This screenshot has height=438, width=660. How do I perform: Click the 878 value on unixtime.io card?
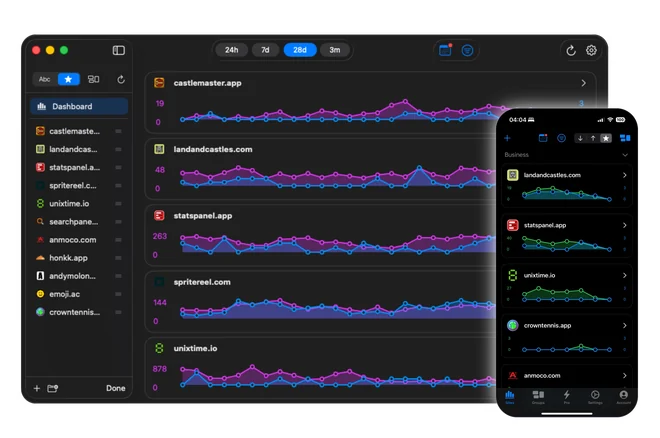click(x=160, y=369)
